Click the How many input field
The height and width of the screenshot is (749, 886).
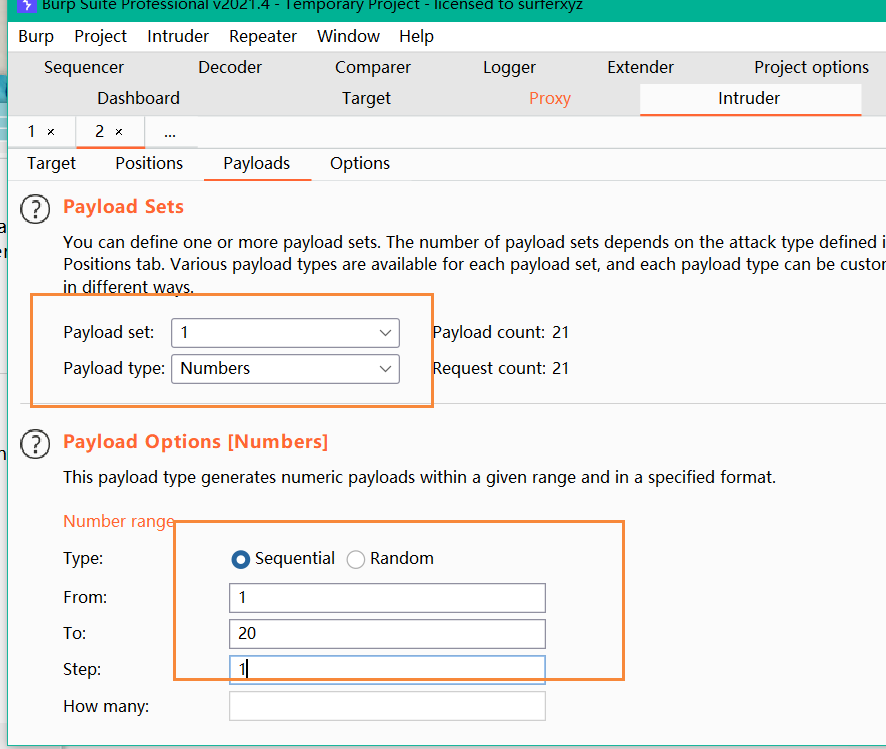pyautogui.click(x=387, y=707)
